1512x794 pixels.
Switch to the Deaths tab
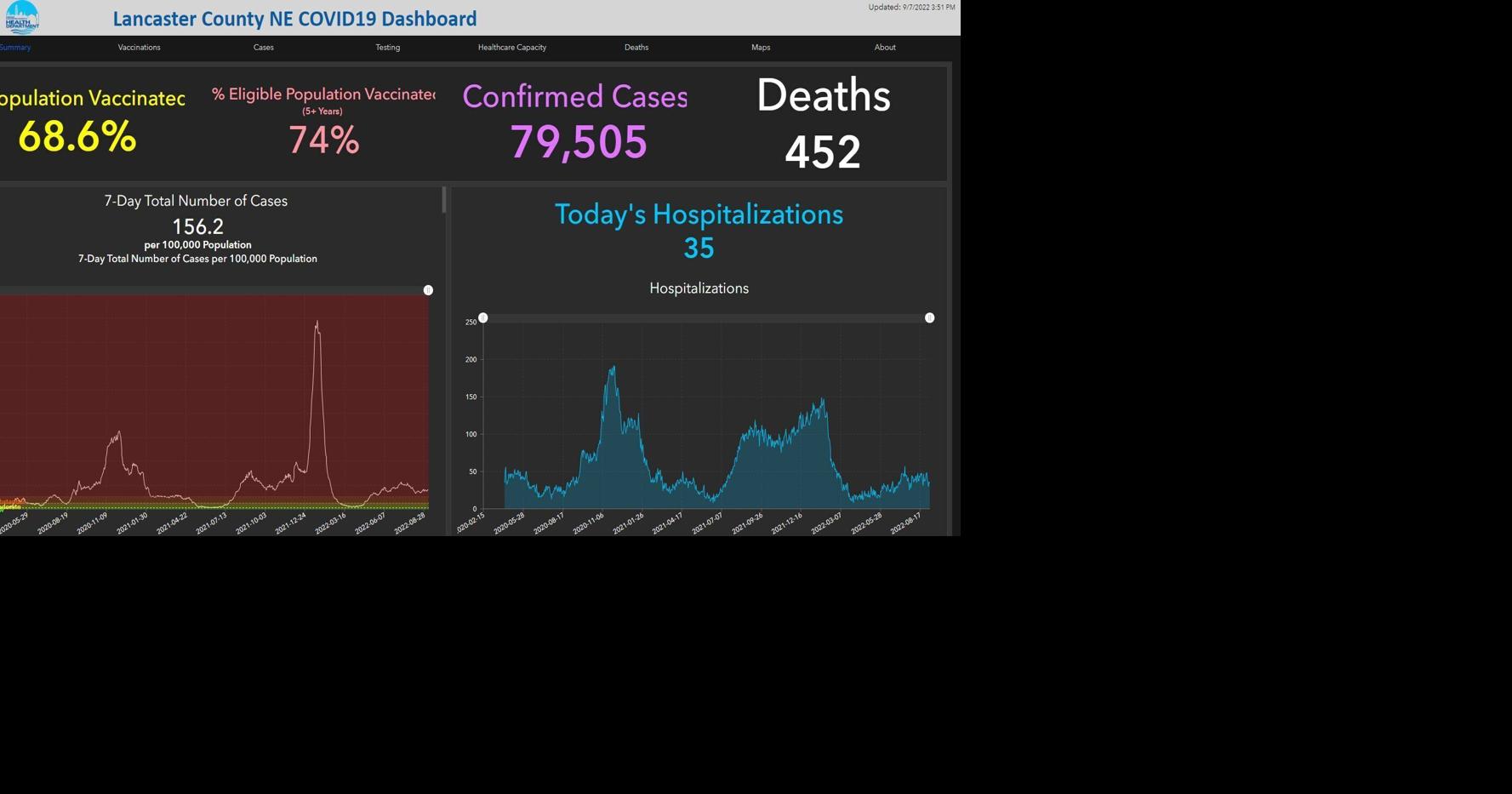[636, 48]
